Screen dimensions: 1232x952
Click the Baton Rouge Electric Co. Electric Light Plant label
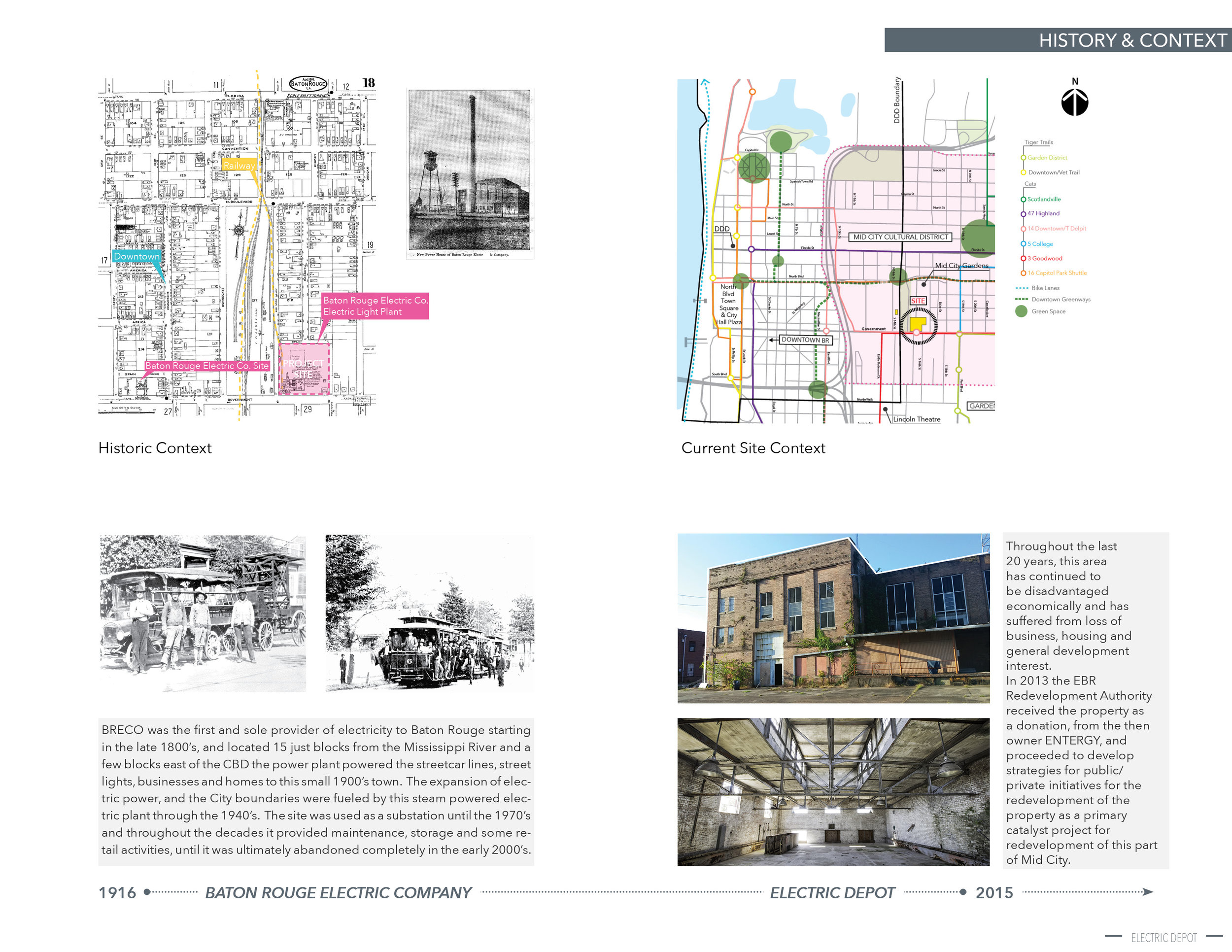click(375, 306)
